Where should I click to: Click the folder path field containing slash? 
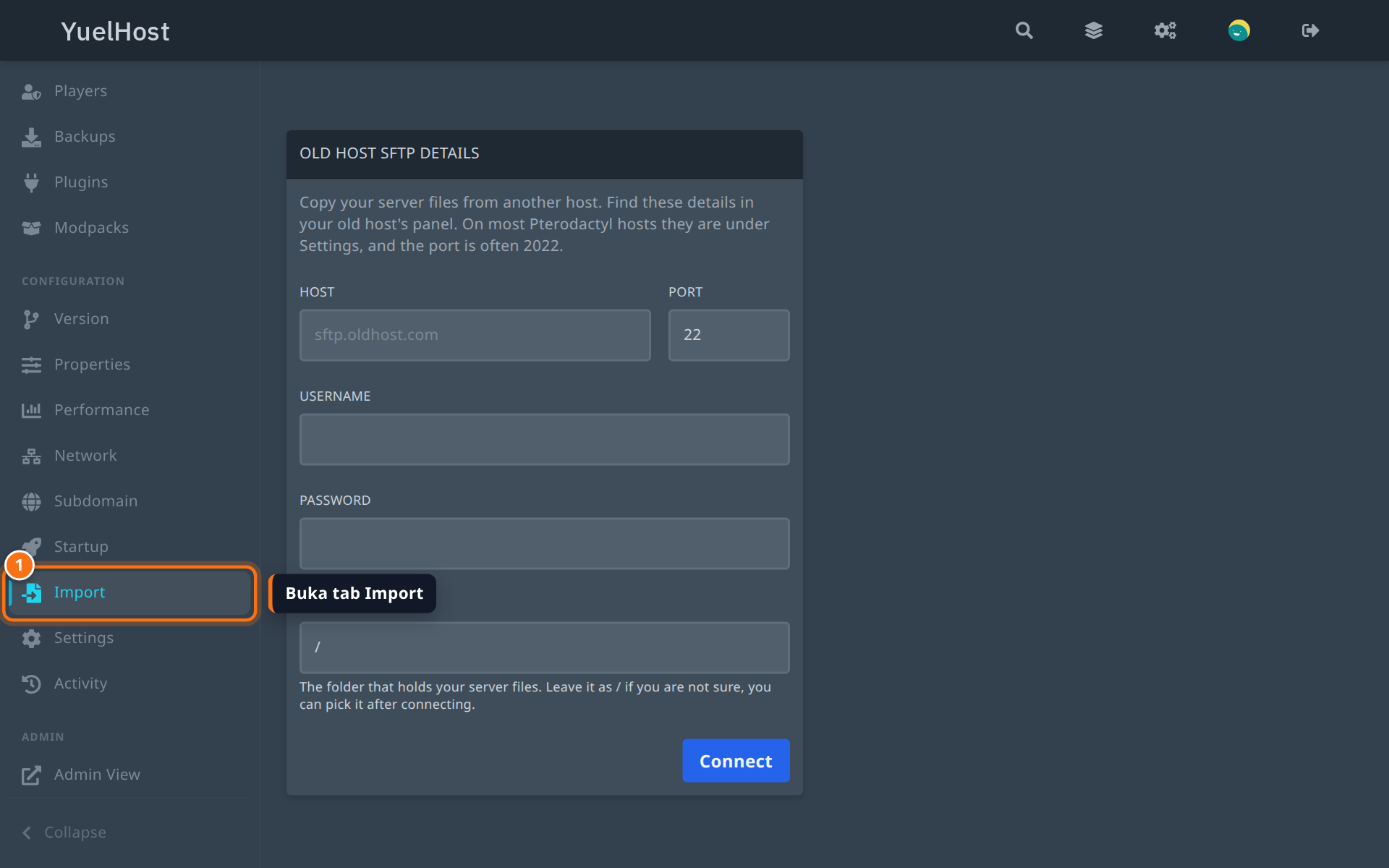(545, 647)
